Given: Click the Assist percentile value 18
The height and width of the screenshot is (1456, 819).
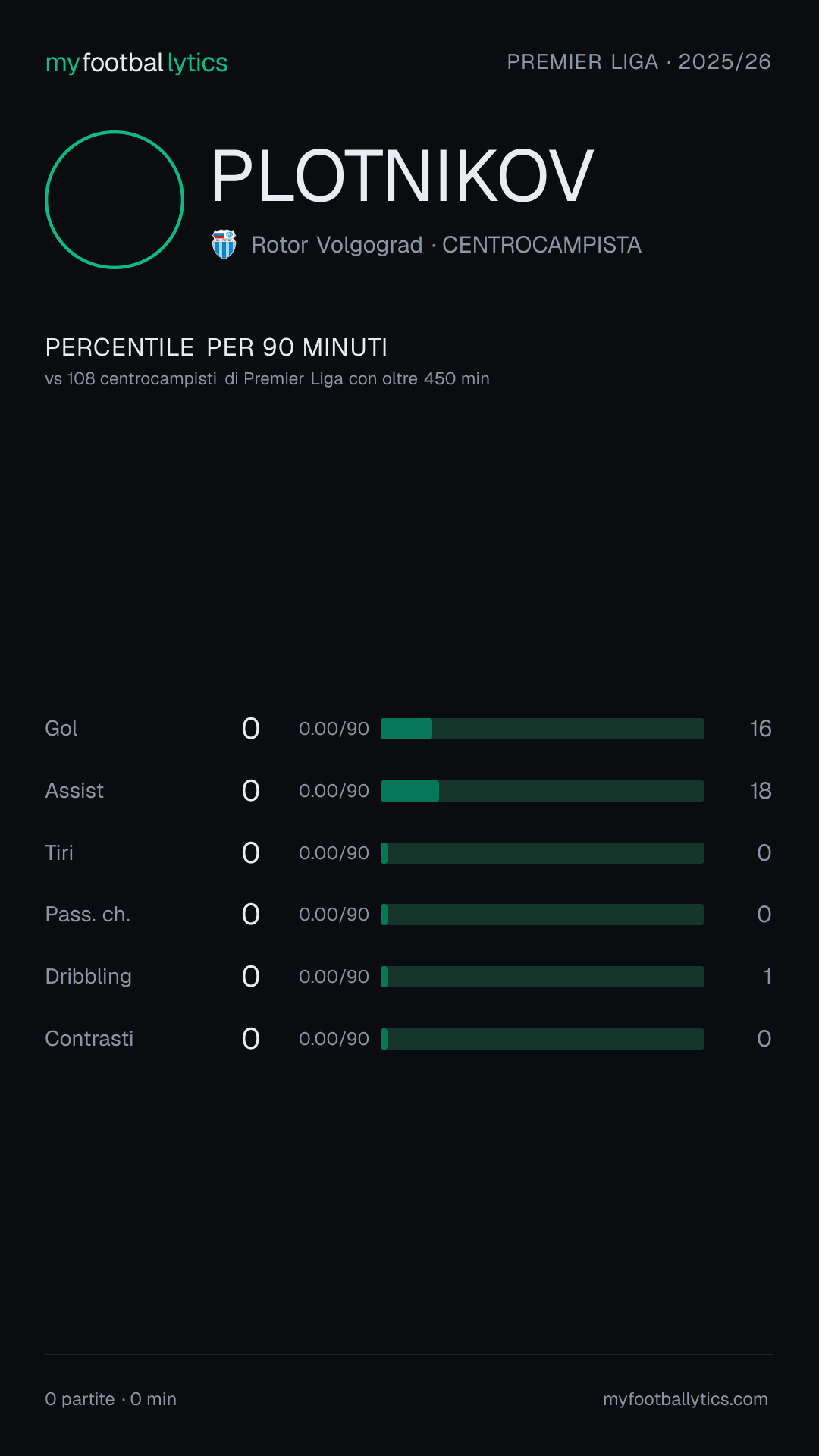Looking at the screenshot, I should point(761,791).
